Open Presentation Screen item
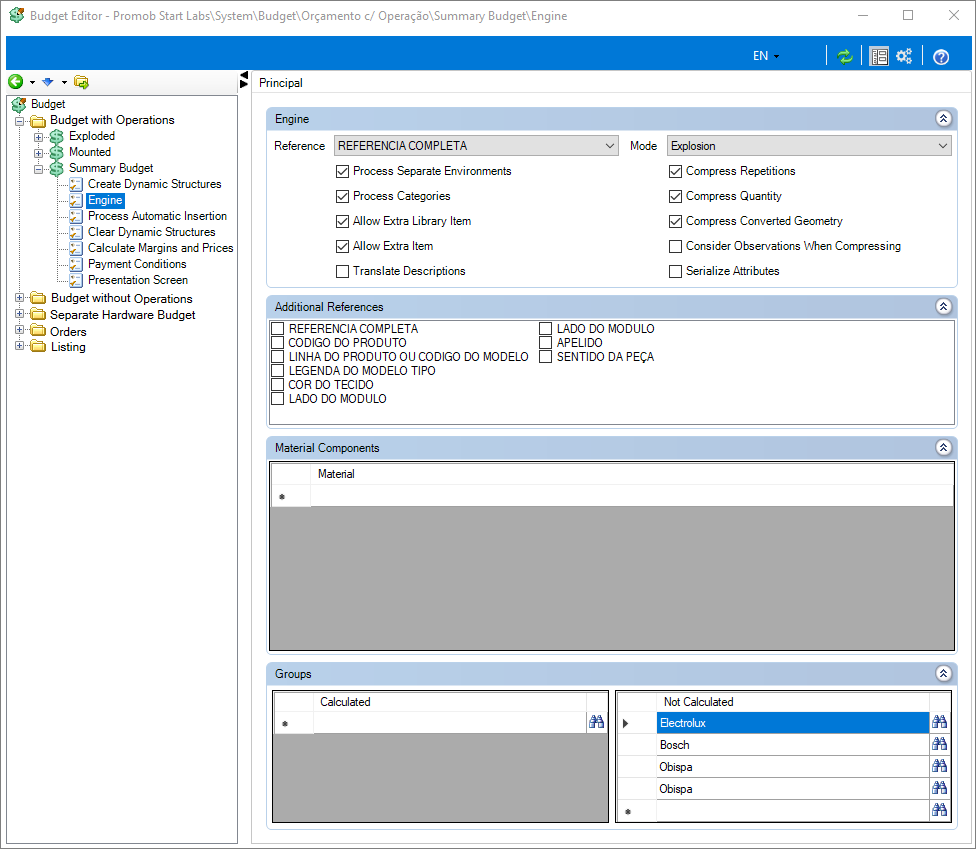This screenshot has width=976, height=849. (138, 281)
